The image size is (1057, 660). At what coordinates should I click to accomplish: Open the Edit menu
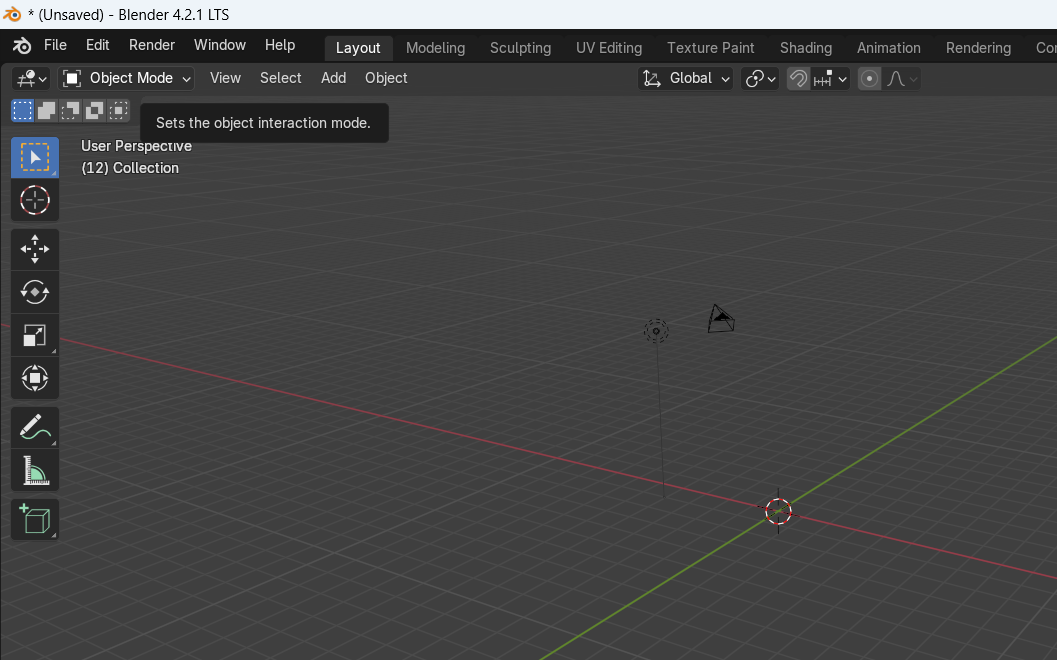(98, 45)
